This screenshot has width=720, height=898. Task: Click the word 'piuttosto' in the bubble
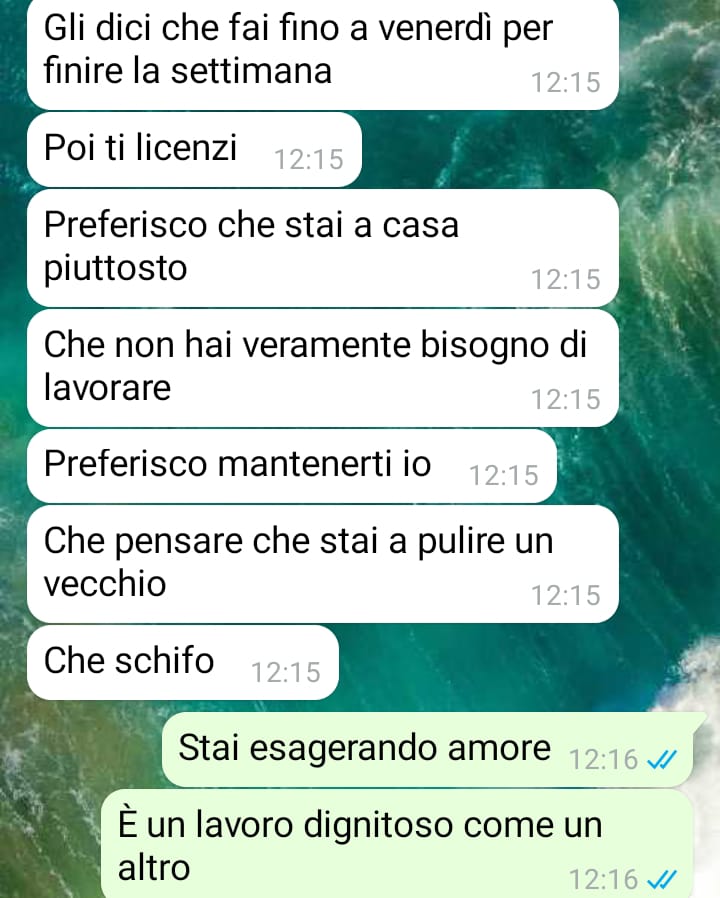[116, 269]
